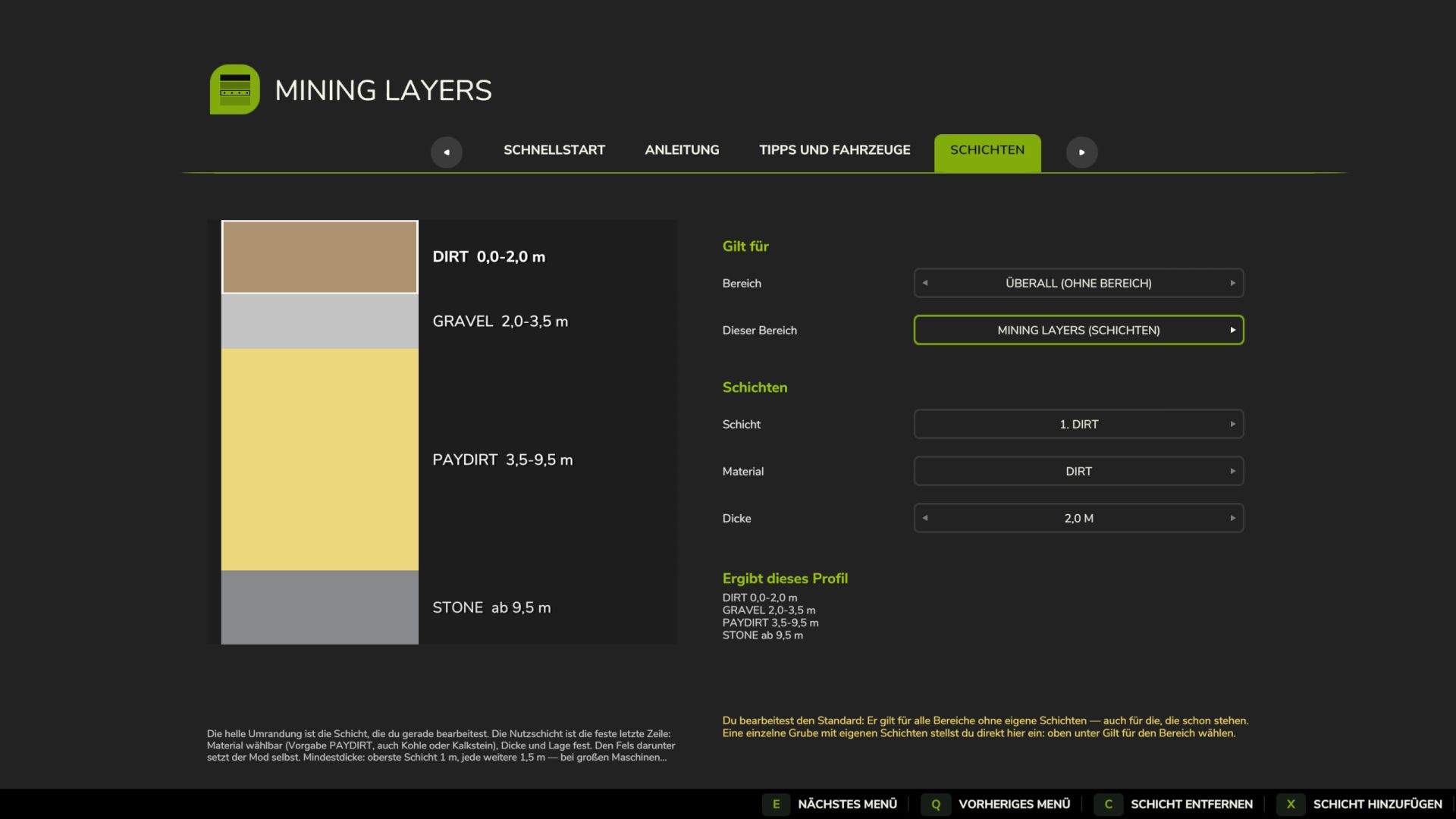Open the Schnellstart tab
This screenshot has height=819, width=1456.
(554, 150)
